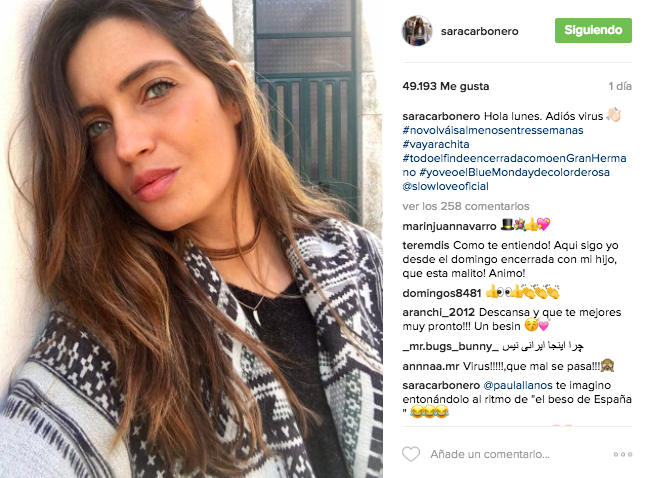Visit the @slowloveoficial mention
This screenshot has height=478, width=649.
point(445,186)
